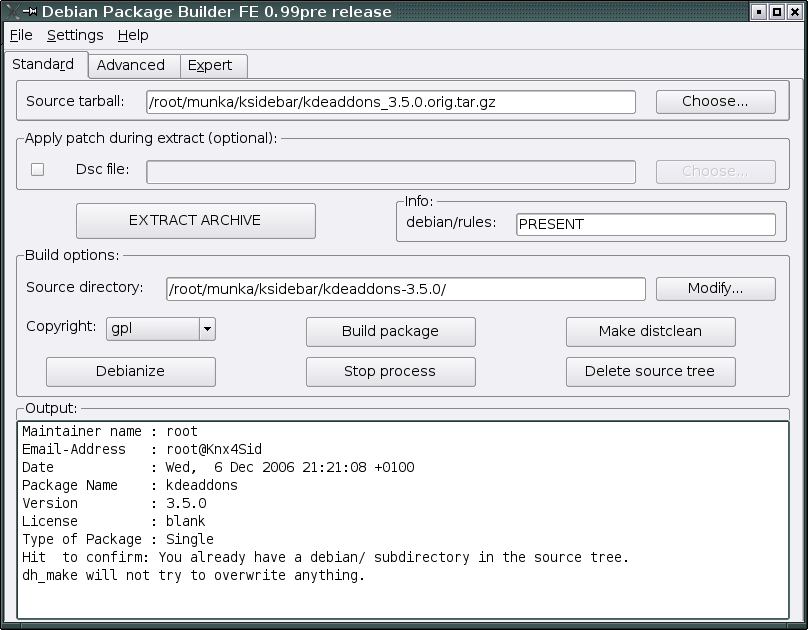Click the Debianize button
The width and height of the screenshot is (808, 630).
point(130,371)
